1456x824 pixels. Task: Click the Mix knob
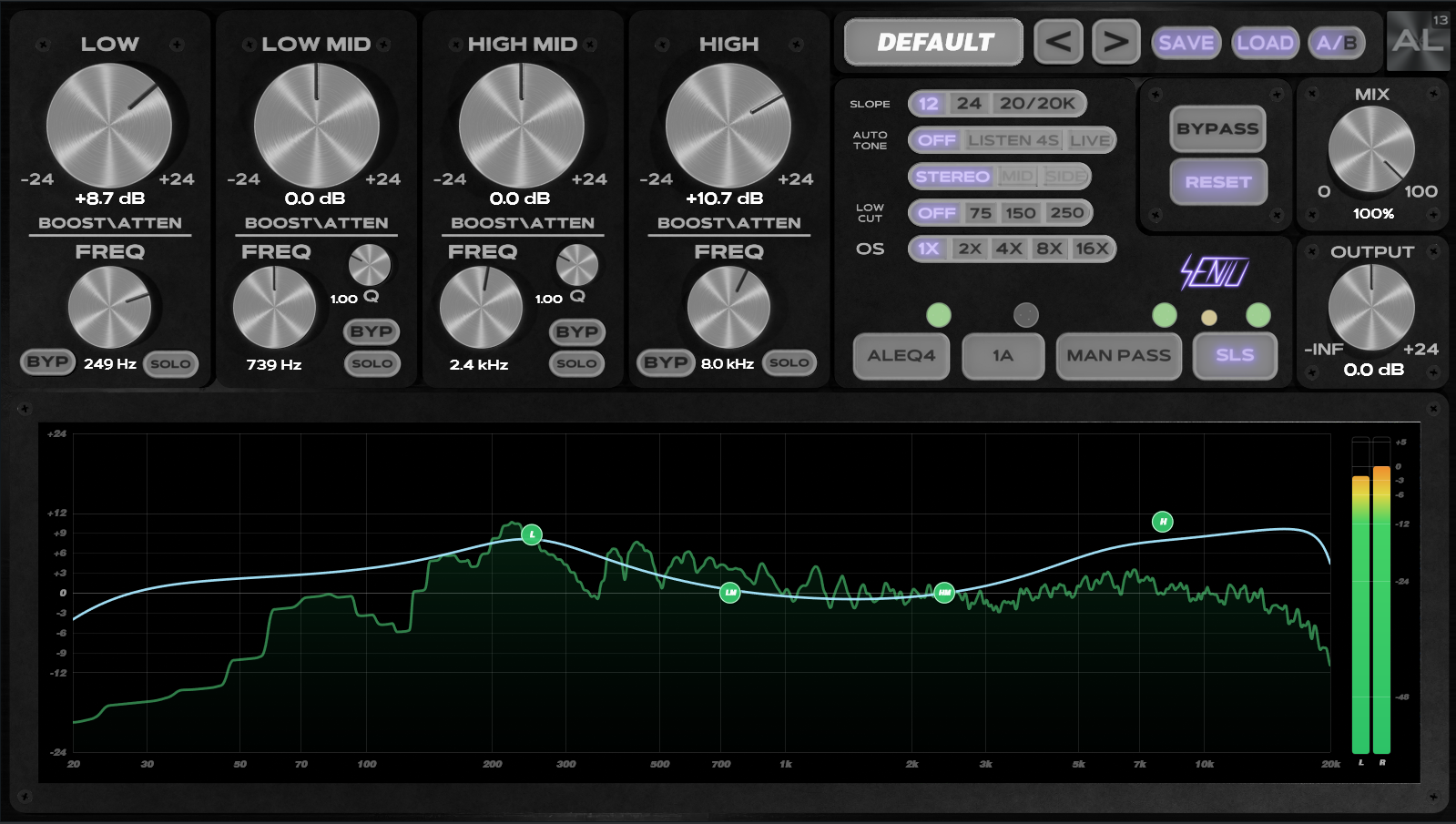click(1371, 149)
